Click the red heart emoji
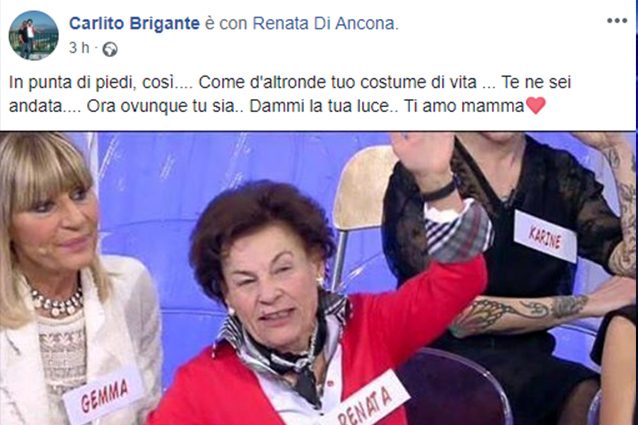Screen dimensions: 638x425 tap(536, 106)
